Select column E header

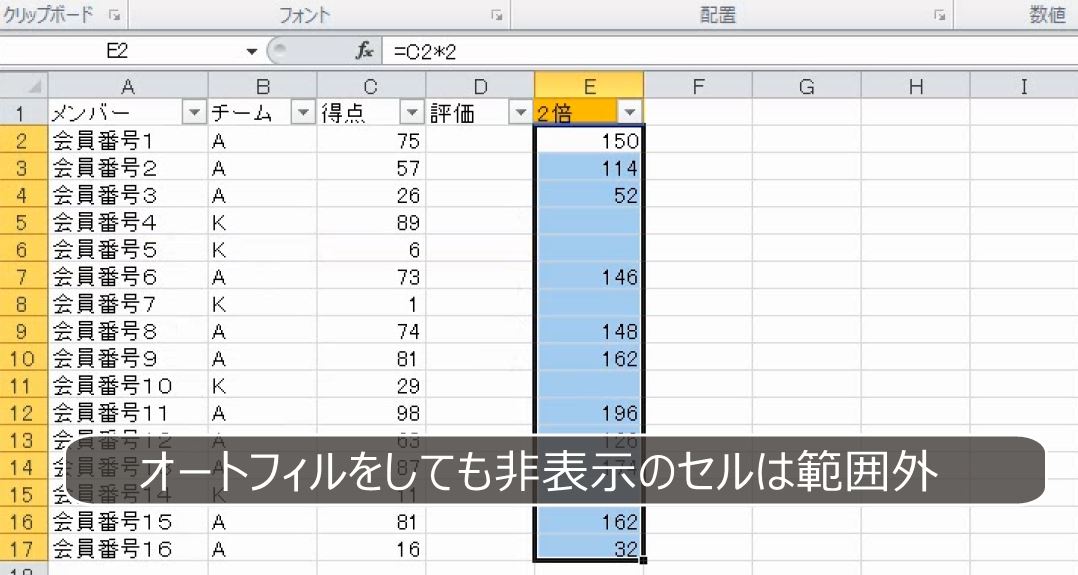pyautogui.click(x=589, y=86)
